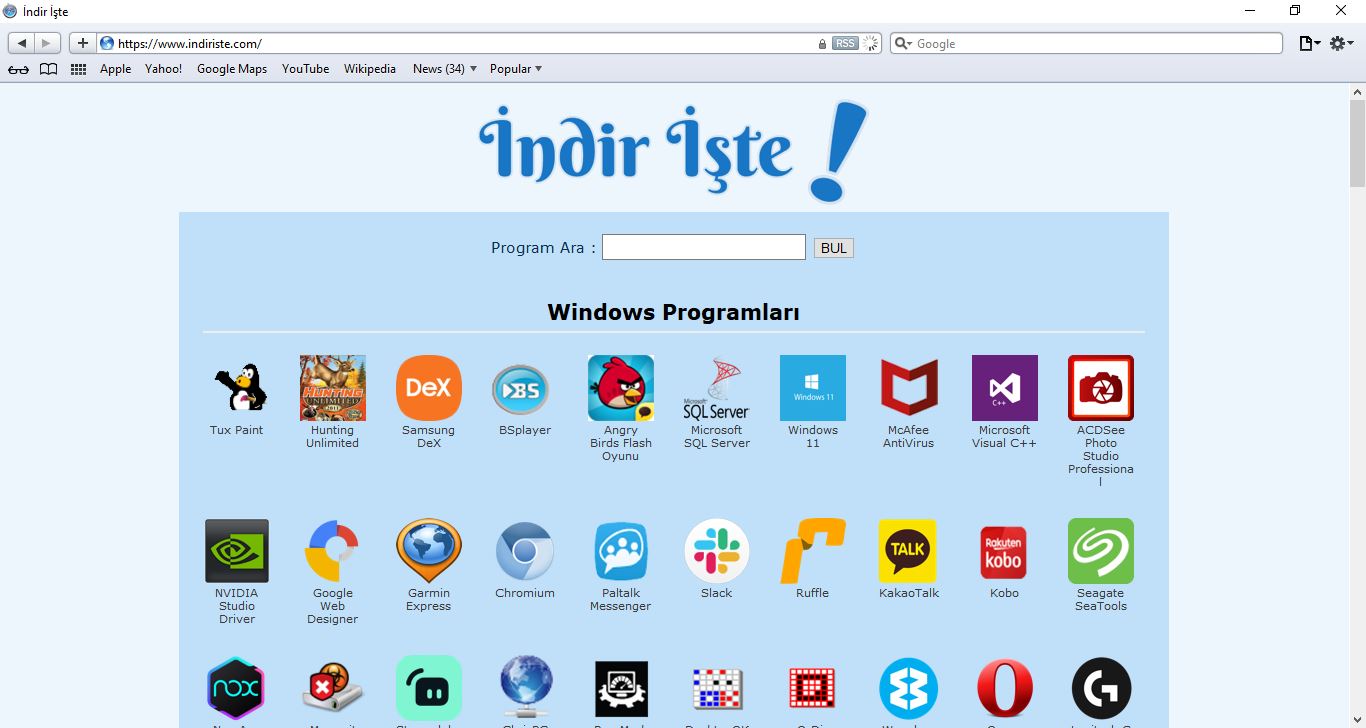The width and height of the screenshot is (1366, 728).
Task: Click the Hunting Unlimited game icon
Action: click(x=333, y=388)
